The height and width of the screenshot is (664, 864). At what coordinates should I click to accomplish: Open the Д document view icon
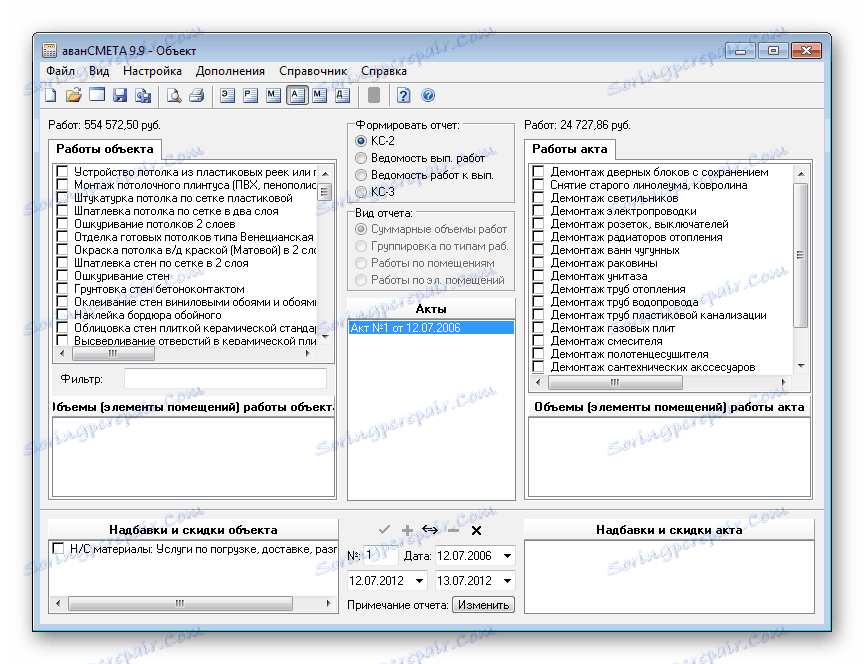(343, 95)
